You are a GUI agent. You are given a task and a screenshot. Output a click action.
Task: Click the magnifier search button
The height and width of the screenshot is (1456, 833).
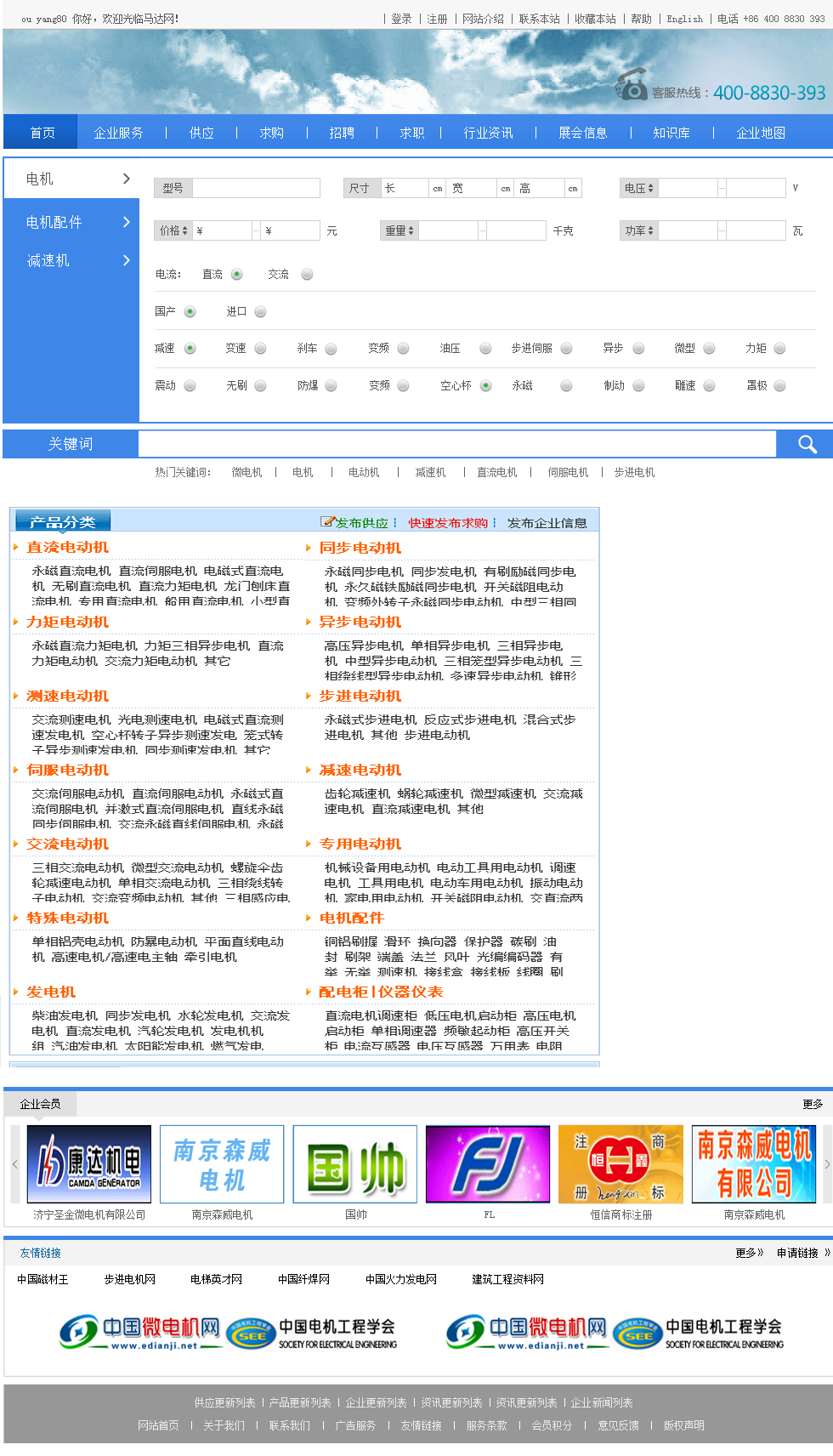coord(806,444)
